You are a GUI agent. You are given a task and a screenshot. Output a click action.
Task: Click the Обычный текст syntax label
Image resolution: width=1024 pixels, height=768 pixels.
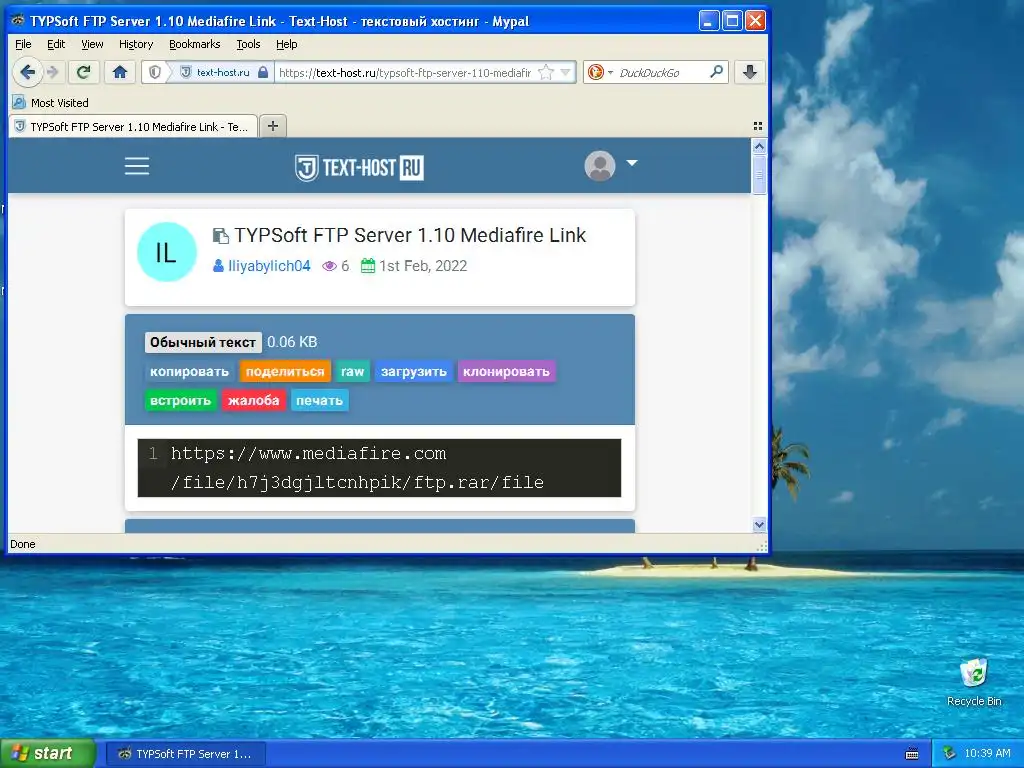203,342
